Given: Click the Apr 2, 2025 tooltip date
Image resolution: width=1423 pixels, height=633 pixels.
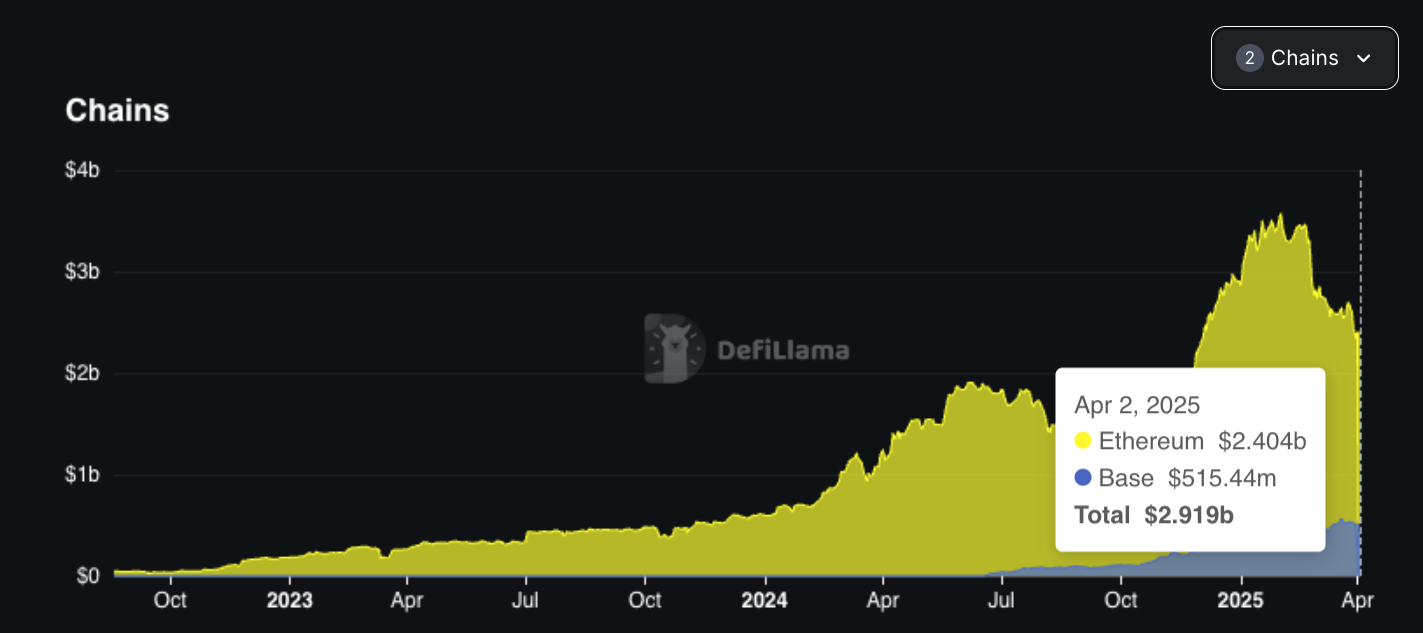Looking at the screenshot, I should [x=1137, y=405].
